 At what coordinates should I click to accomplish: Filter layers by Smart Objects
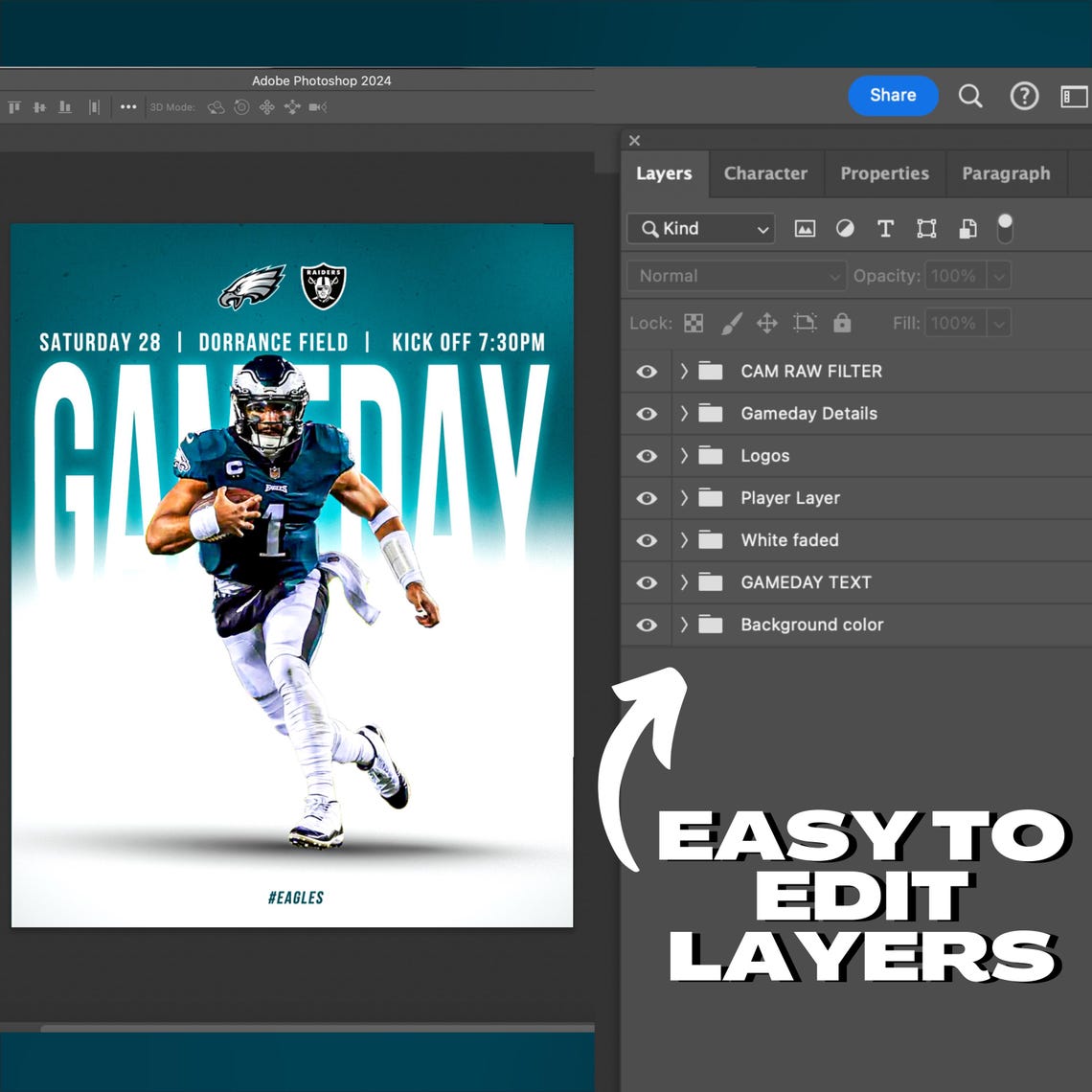click(967, 228)
